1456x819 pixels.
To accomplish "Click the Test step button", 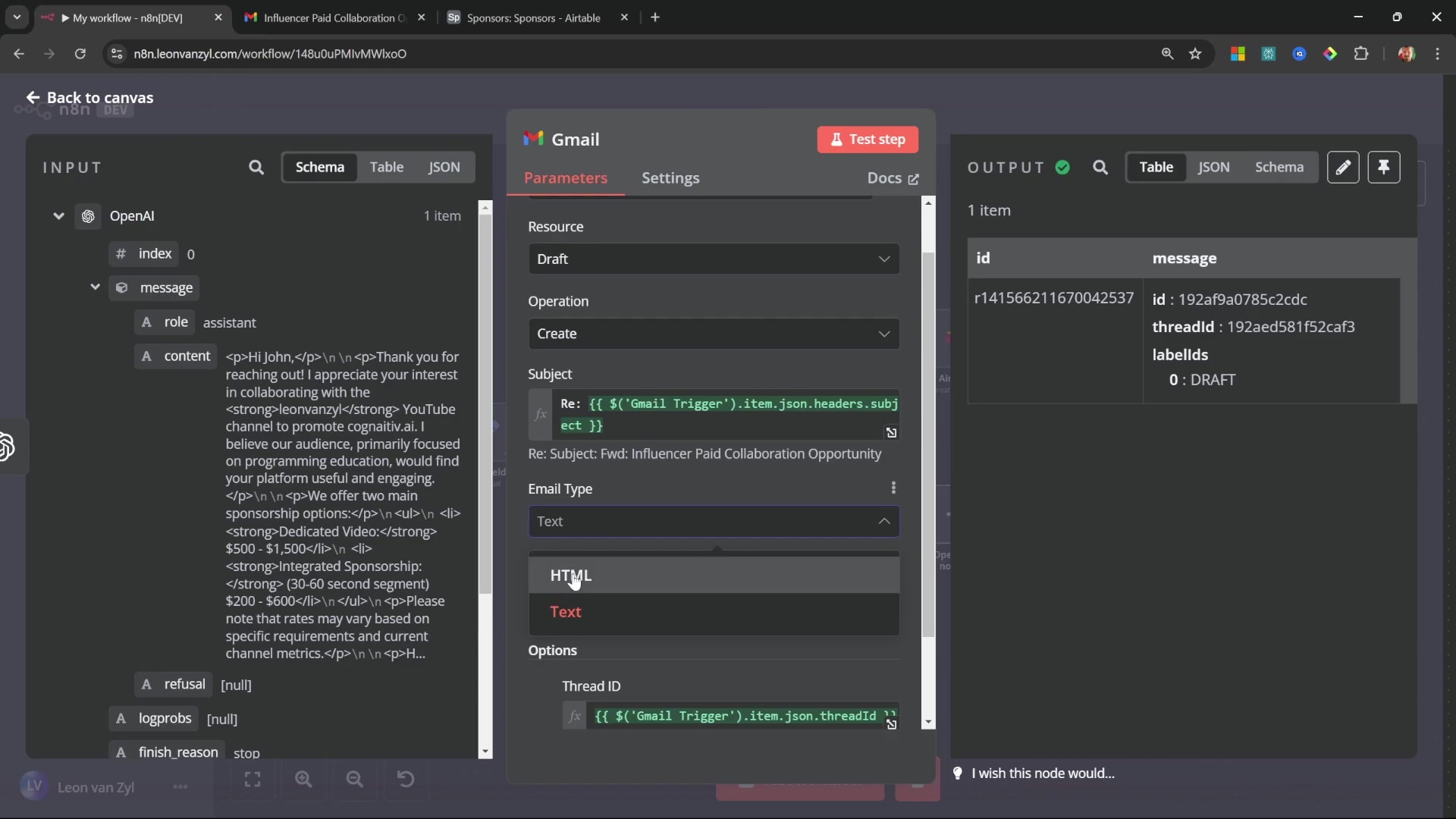I will pyautogui.click(x=868, y=140).
